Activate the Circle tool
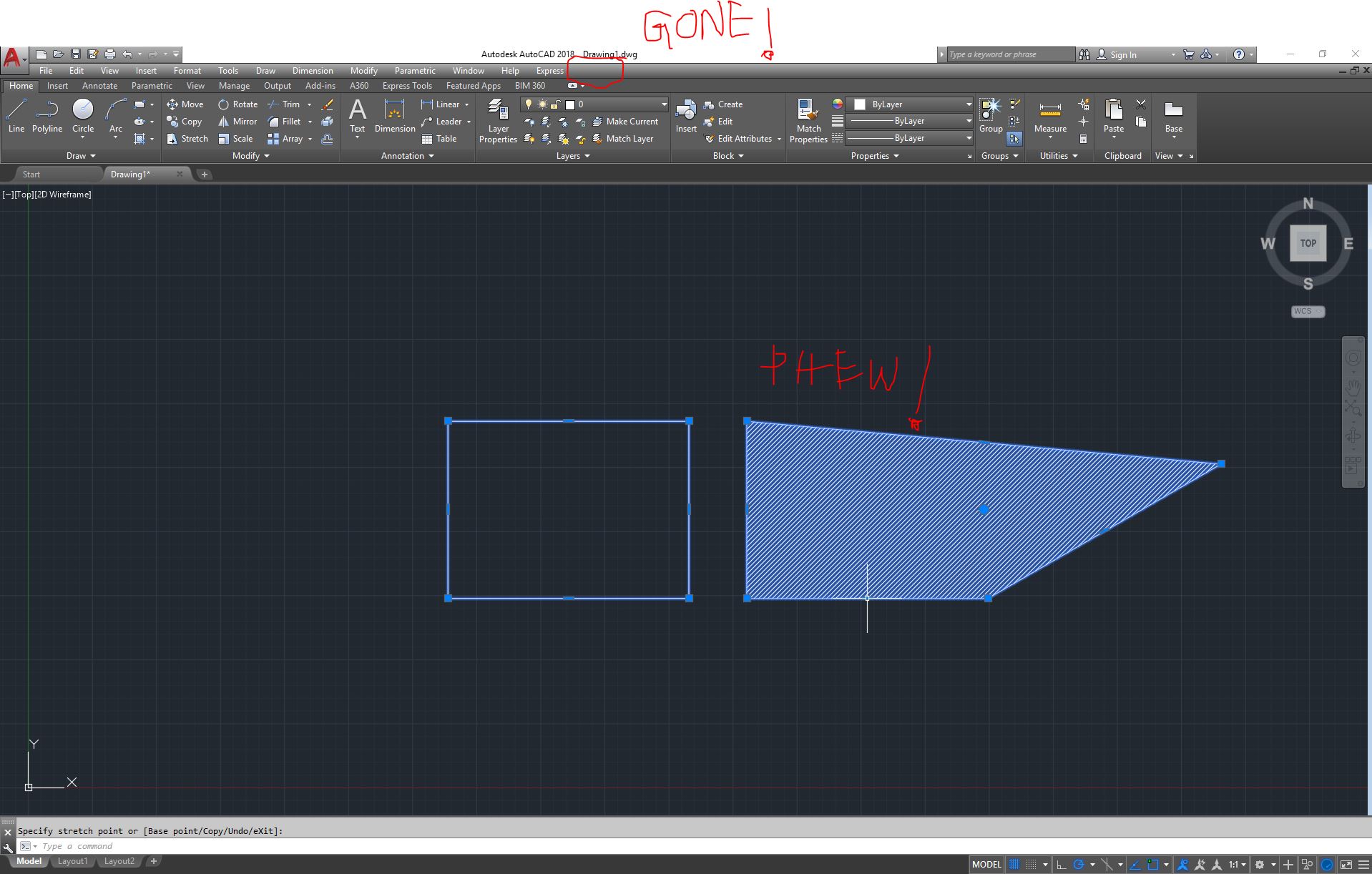The width and height of the screenshot is (1372, 874). coord(82,114)
